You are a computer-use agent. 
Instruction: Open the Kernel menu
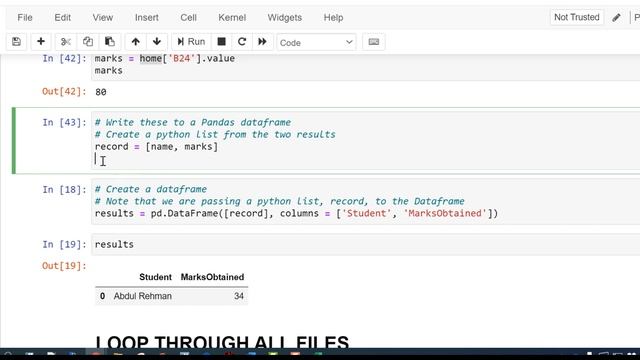pos(232,18)
